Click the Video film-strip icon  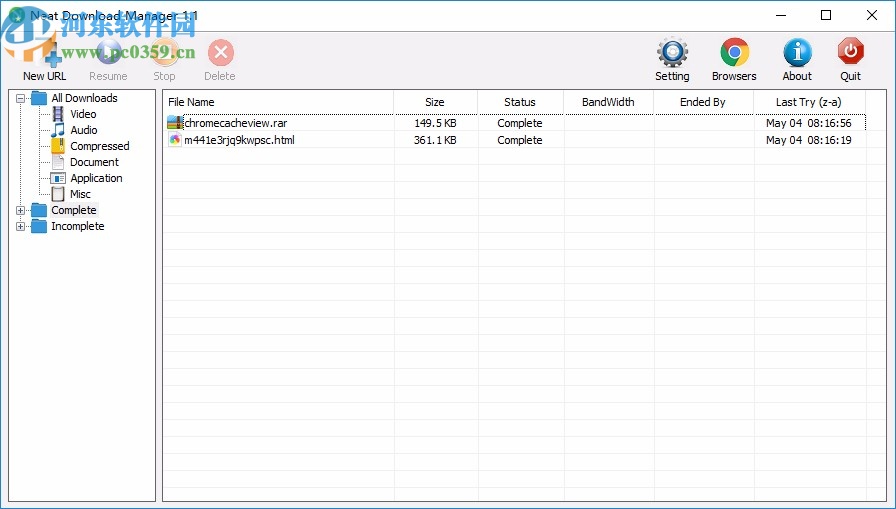pos(58,114)
